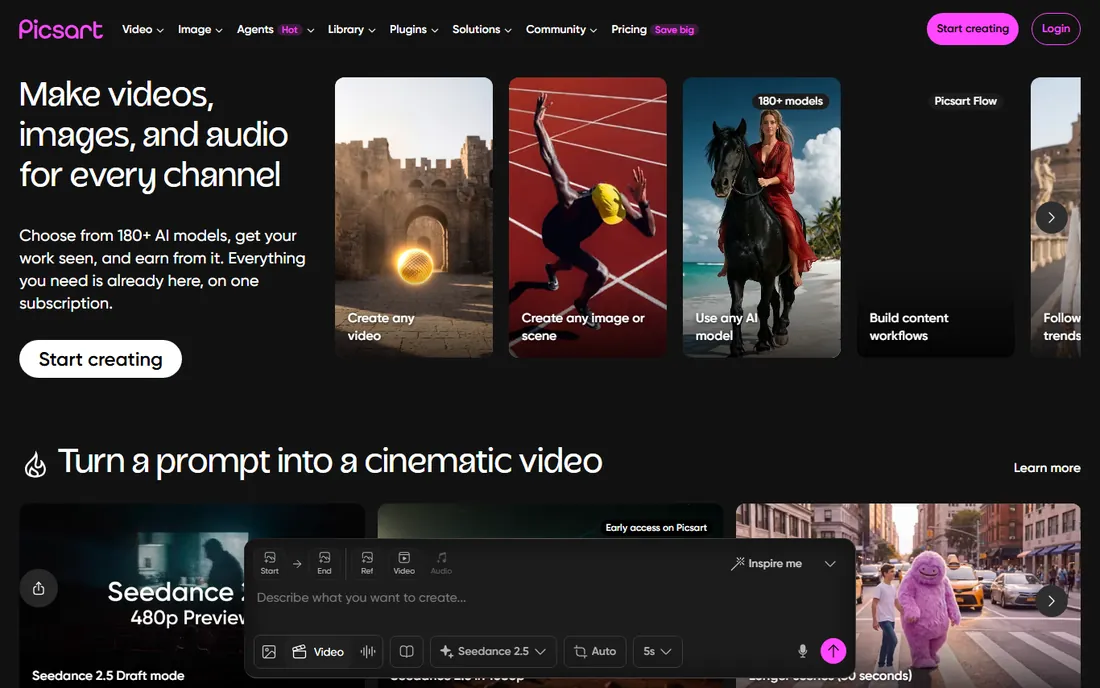Select Video generation mode
Image resolution: width=1100 pixels, height=688 pixels.
tap(318, 652)
